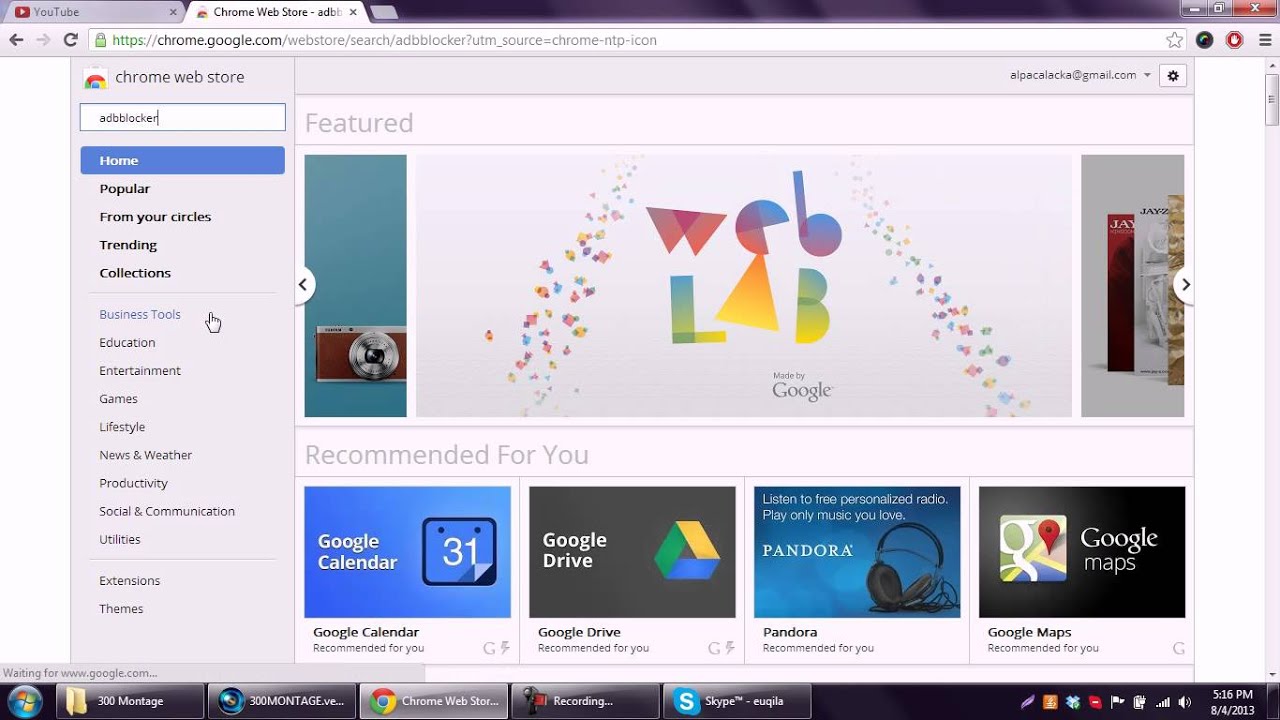Show next featured slide with right arrow
The width and height of the screenshot is (1280, 720).
pyautogui.click(x=1185, y=285)
